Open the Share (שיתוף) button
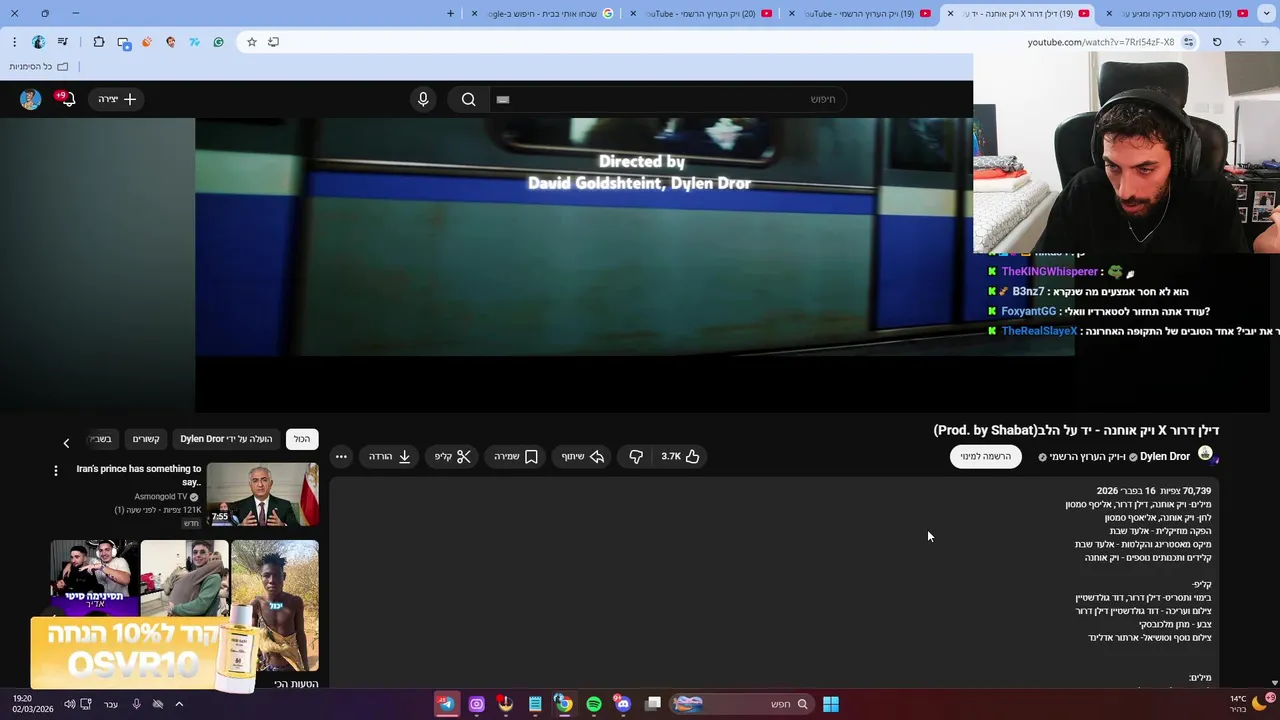The image size is (1280, 720). [x=583, y=456]
